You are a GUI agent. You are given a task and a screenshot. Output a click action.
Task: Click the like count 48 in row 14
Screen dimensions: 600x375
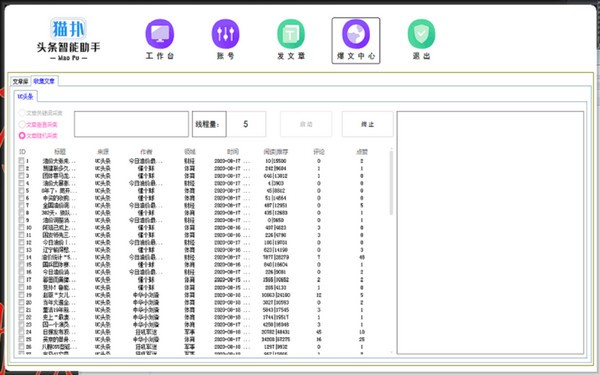point(362,258)
